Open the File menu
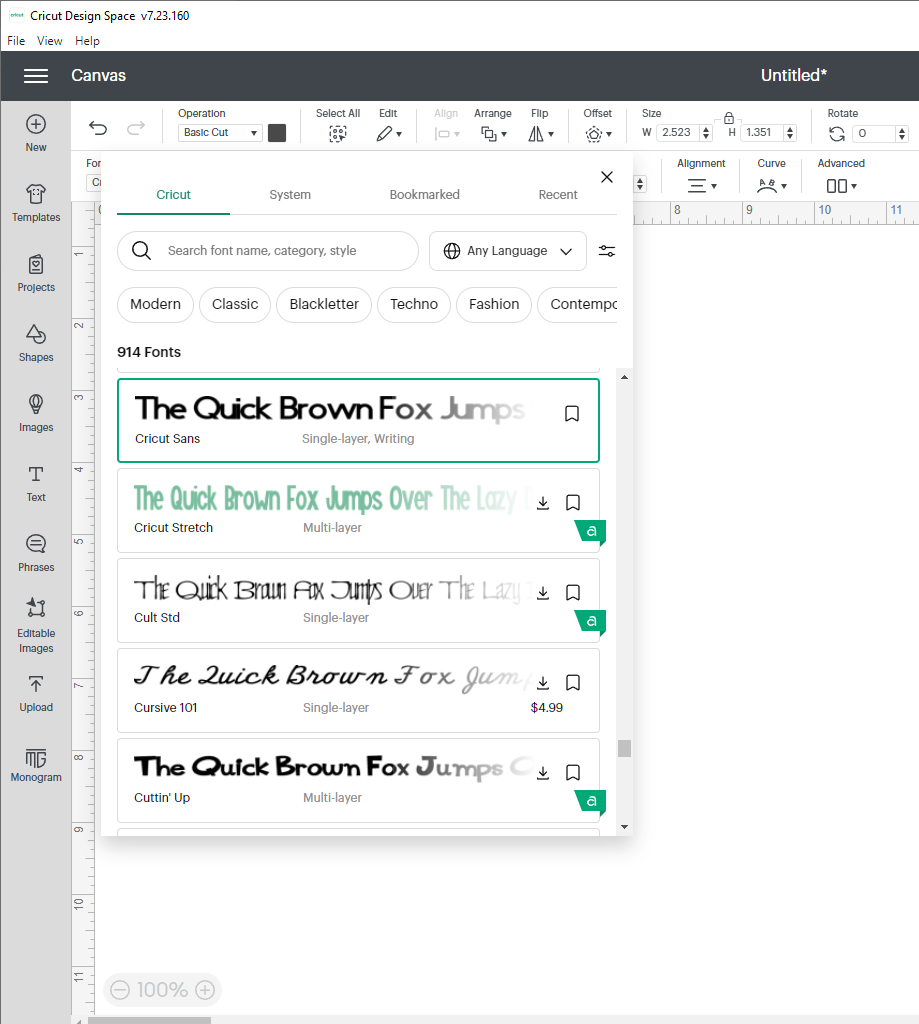The image size is (919, 1024). [x=16, y=40]
